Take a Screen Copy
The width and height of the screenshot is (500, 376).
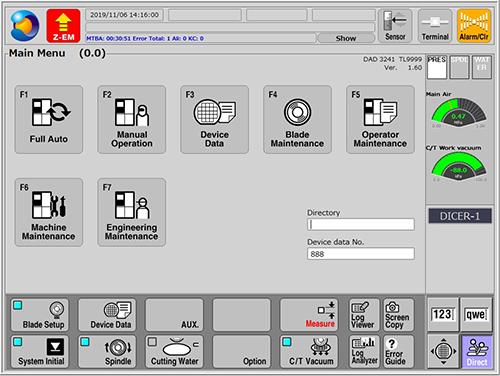(x=398, y=315)
